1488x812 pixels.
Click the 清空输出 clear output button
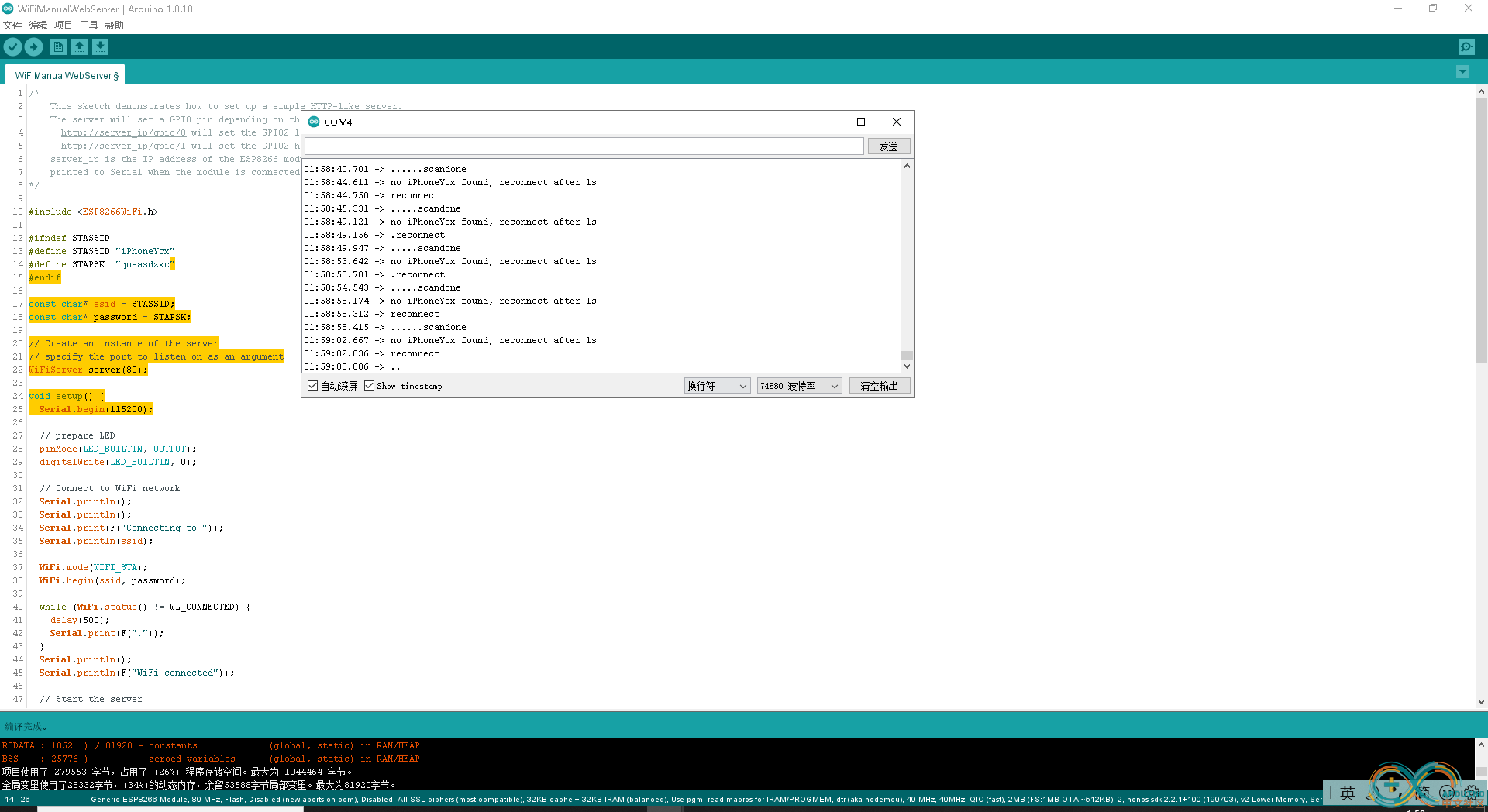tap(880, 386)
